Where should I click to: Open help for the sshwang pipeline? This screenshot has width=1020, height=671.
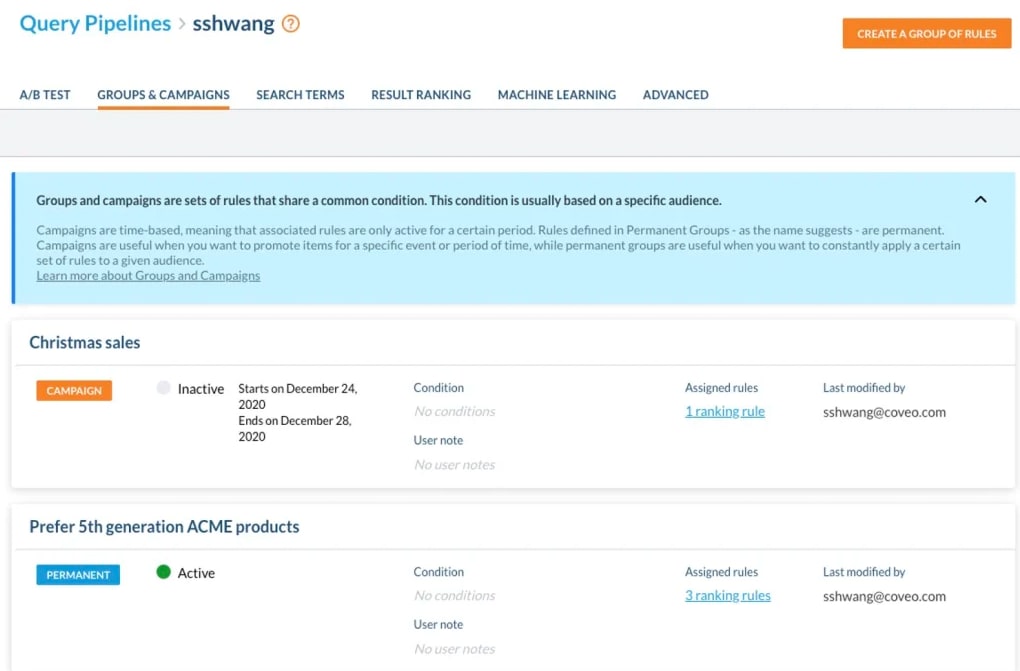tap(290, 23)
